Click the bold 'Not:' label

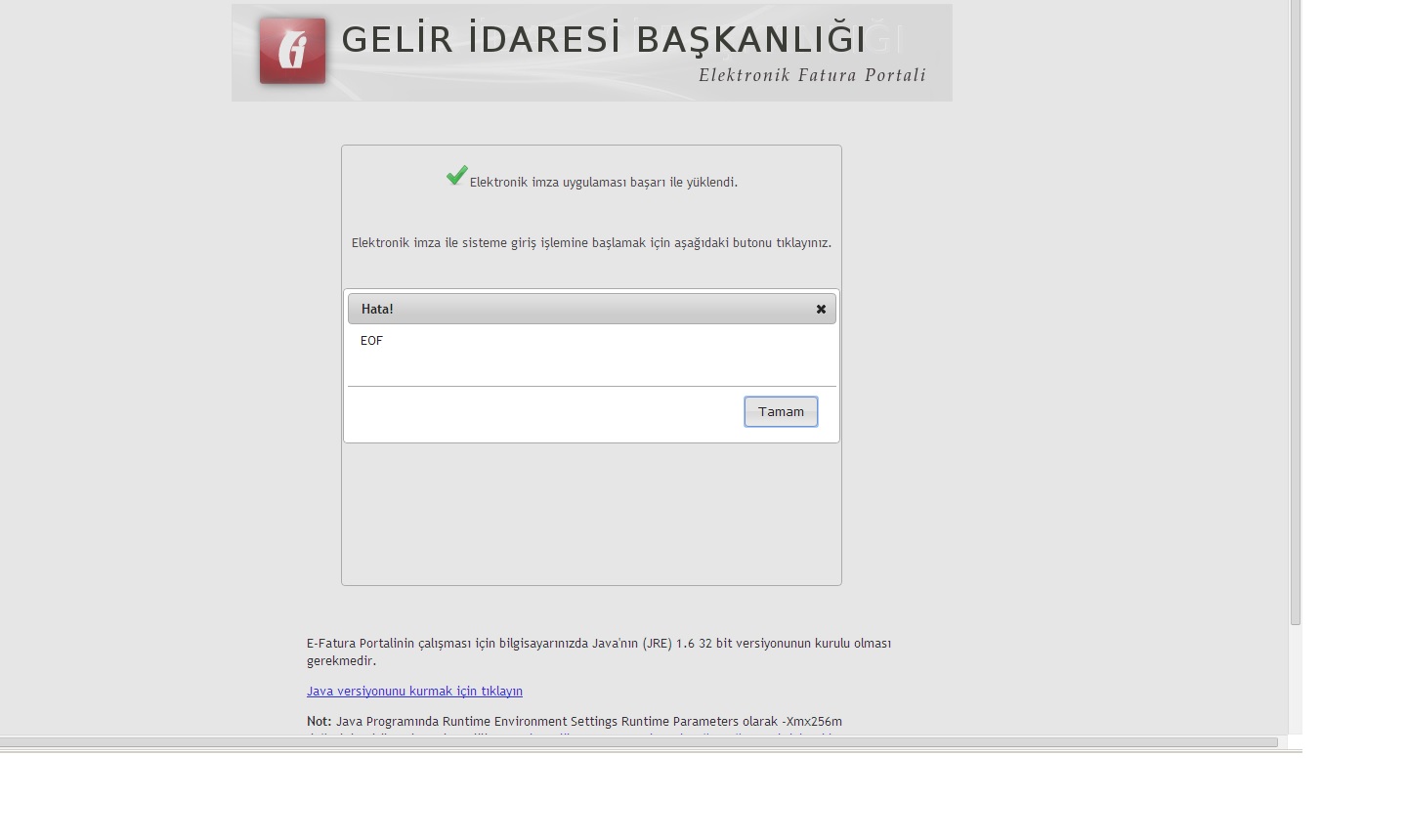tap(319, 721)
